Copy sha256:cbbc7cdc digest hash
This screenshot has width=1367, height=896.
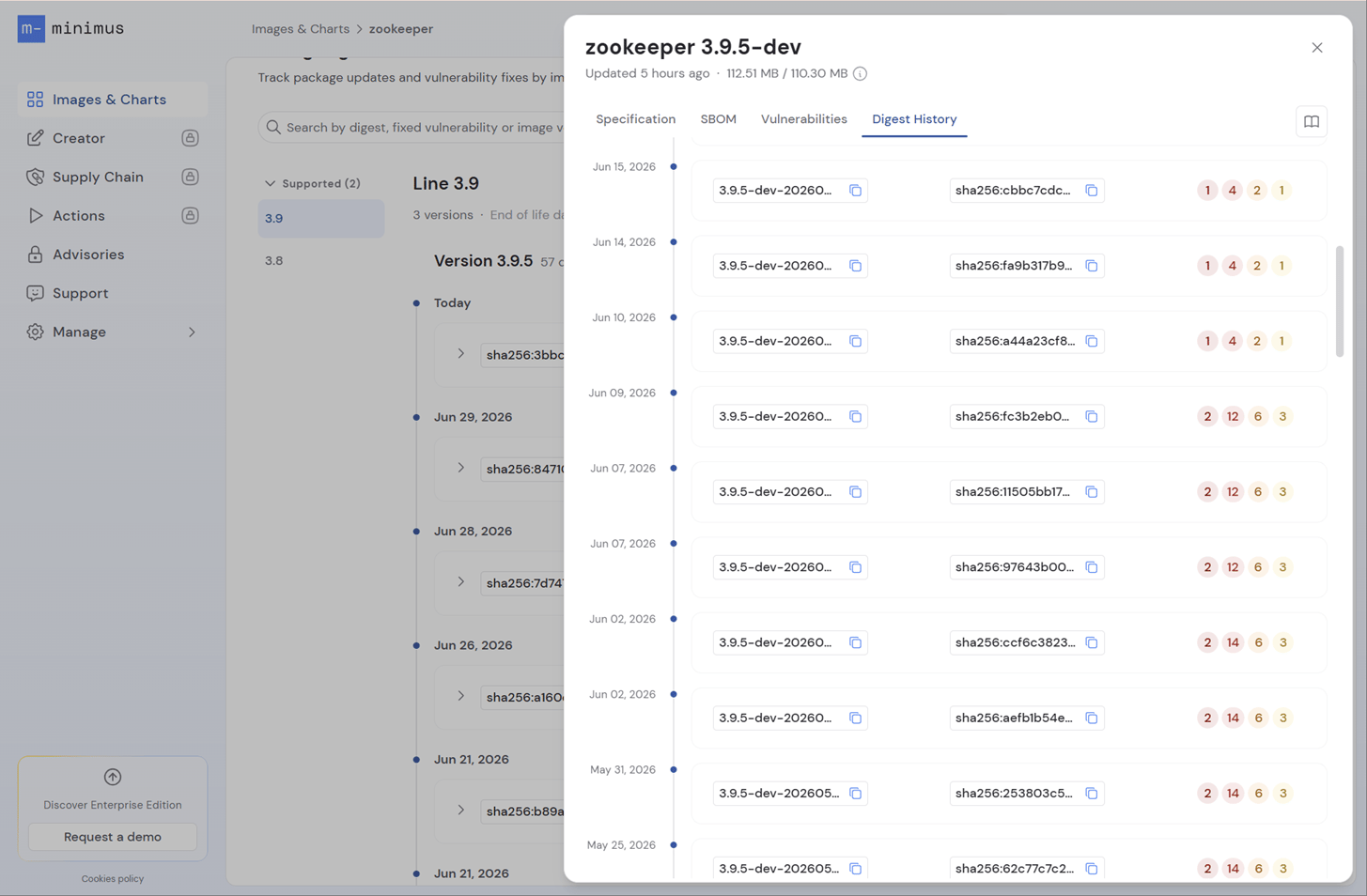pos(1092,191)
